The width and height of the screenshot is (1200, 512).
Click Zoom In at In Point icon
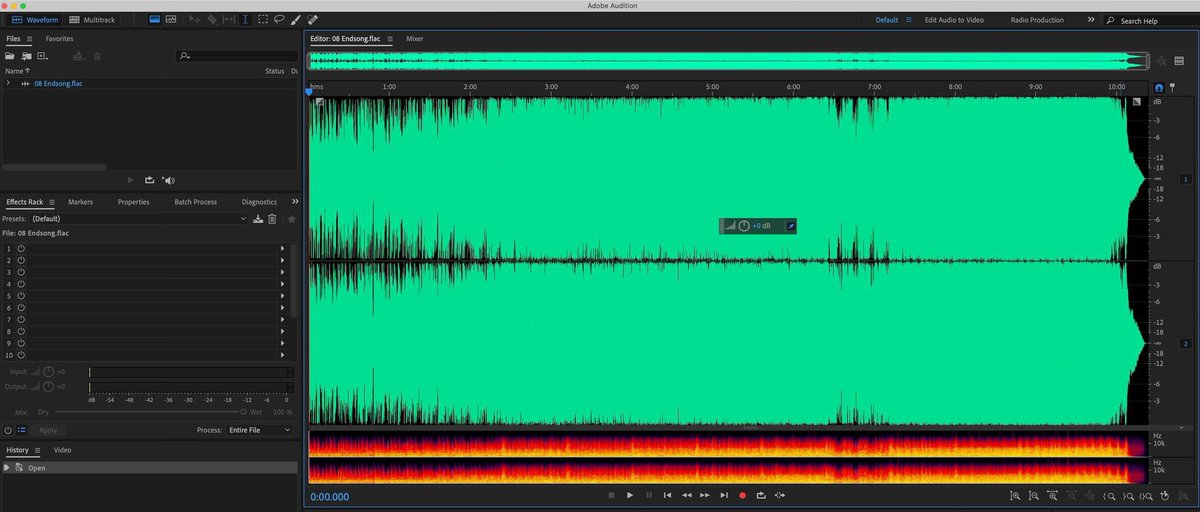click(x=1109, y=496)
